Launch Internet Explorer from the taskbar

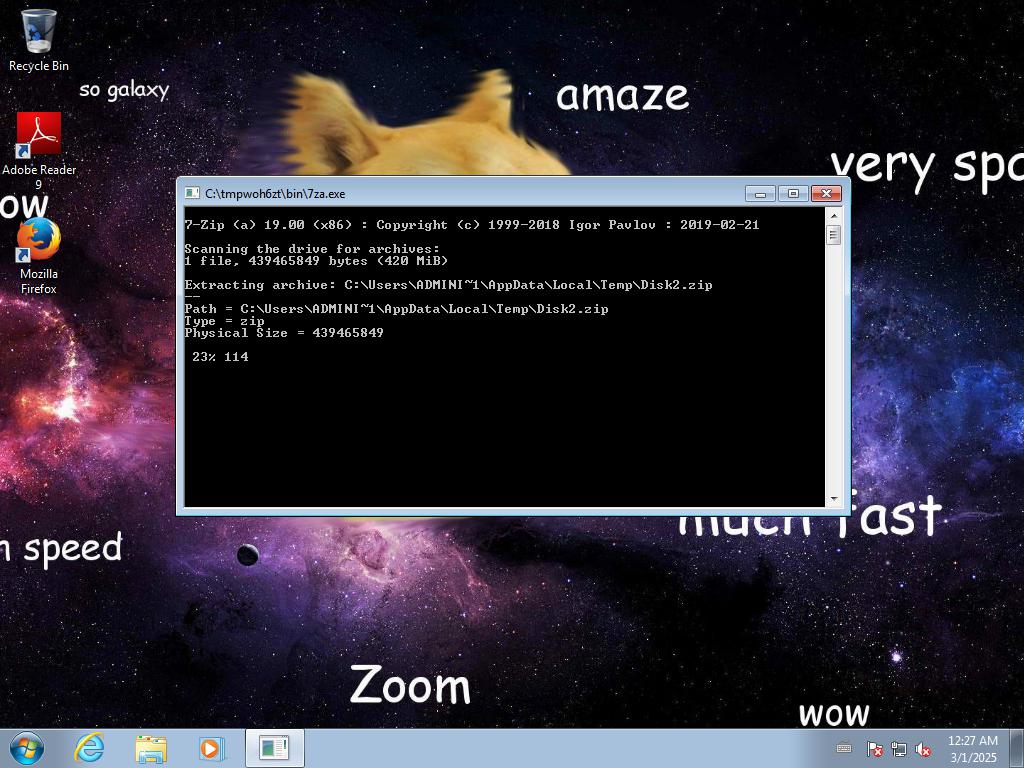pos(89,748)
